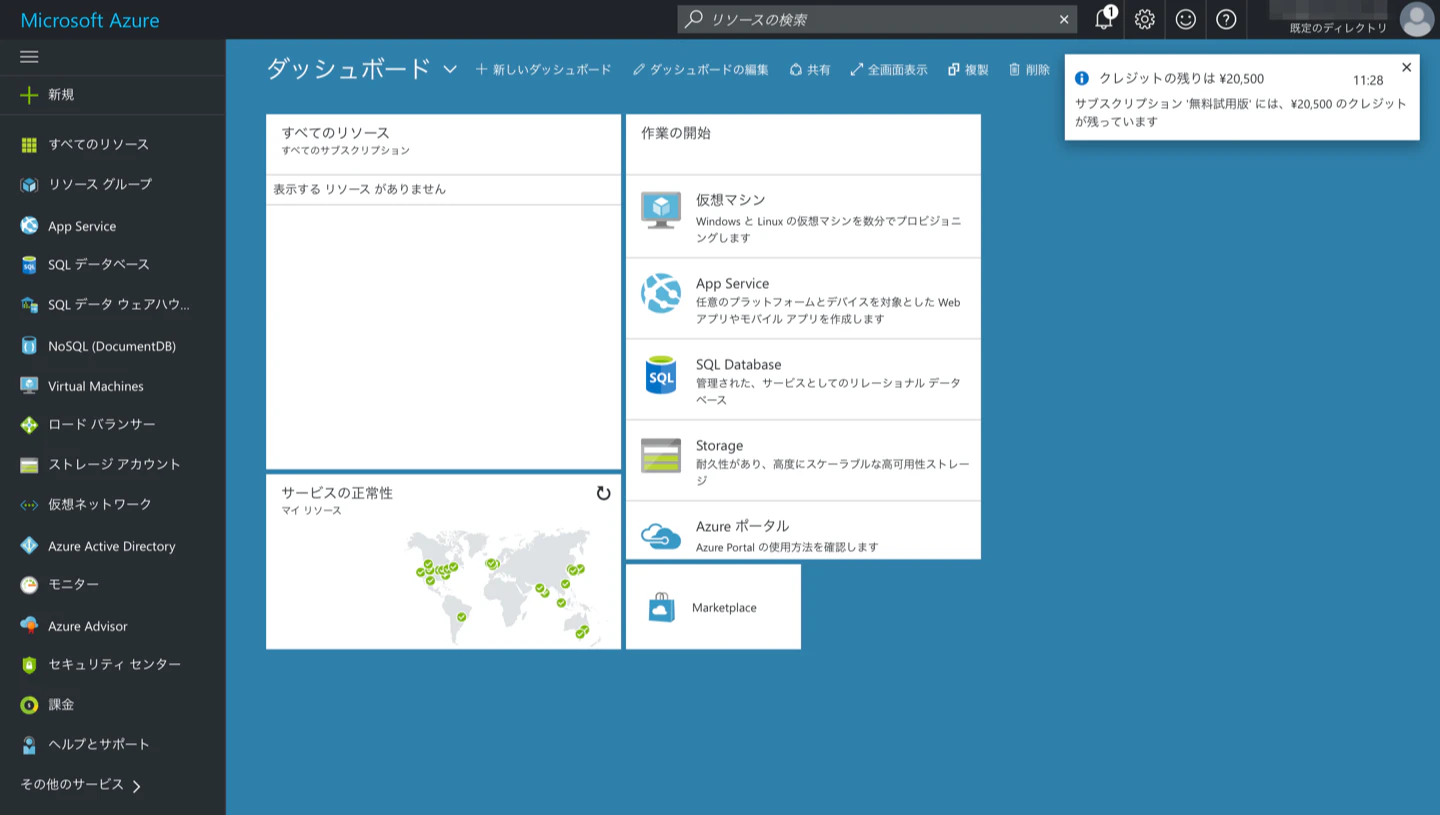This screenshot has height=815, width=1440.
Task: Select App Service icon in sidebar
Action: [29, 226]
